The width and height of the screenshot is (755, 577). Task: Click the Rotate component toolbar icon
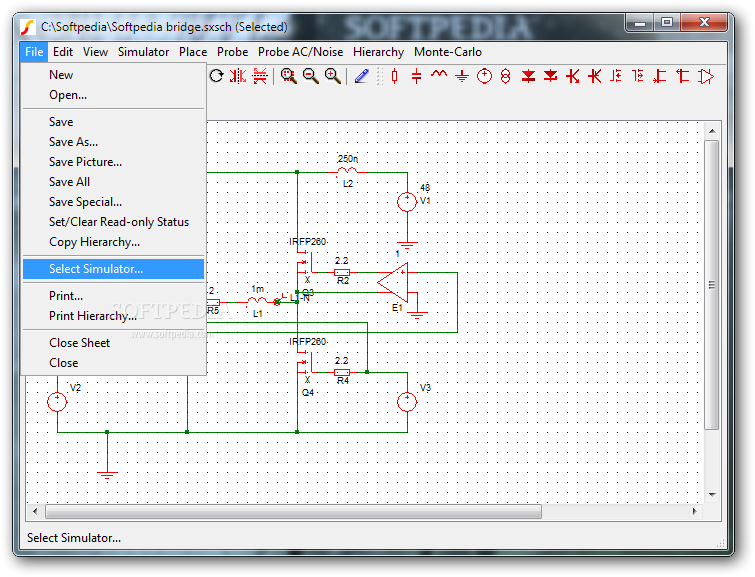coord(216,76)
